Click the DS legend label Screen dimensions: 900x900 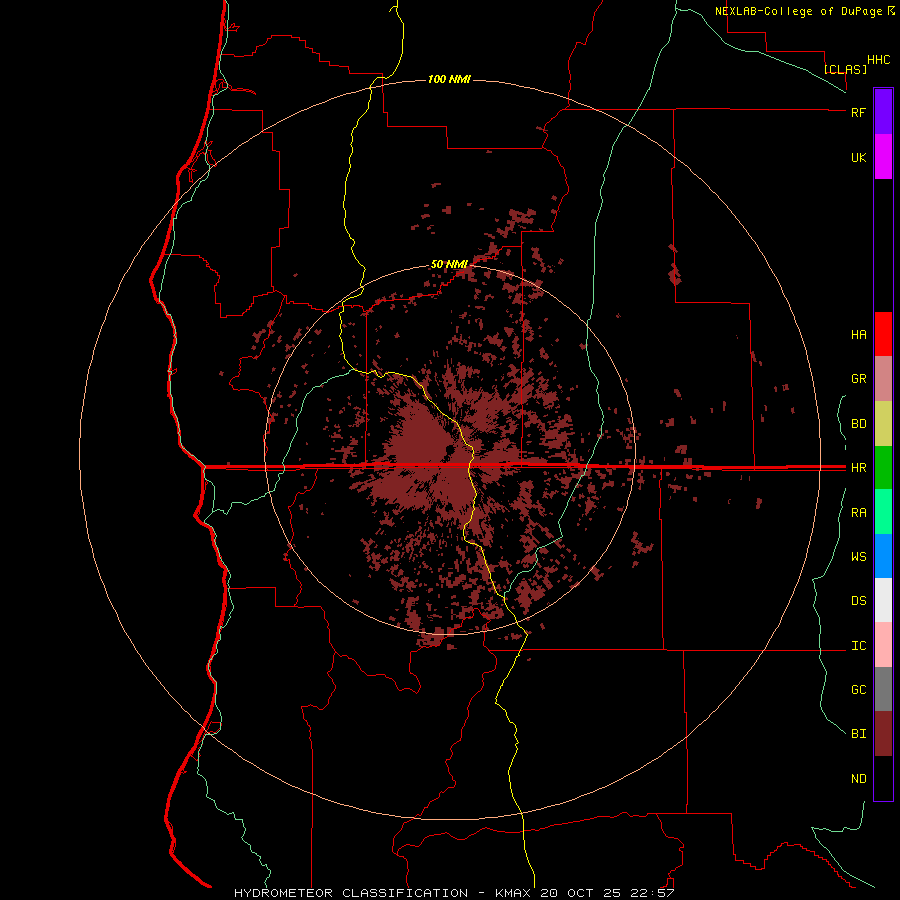click(x=858, y=600)
